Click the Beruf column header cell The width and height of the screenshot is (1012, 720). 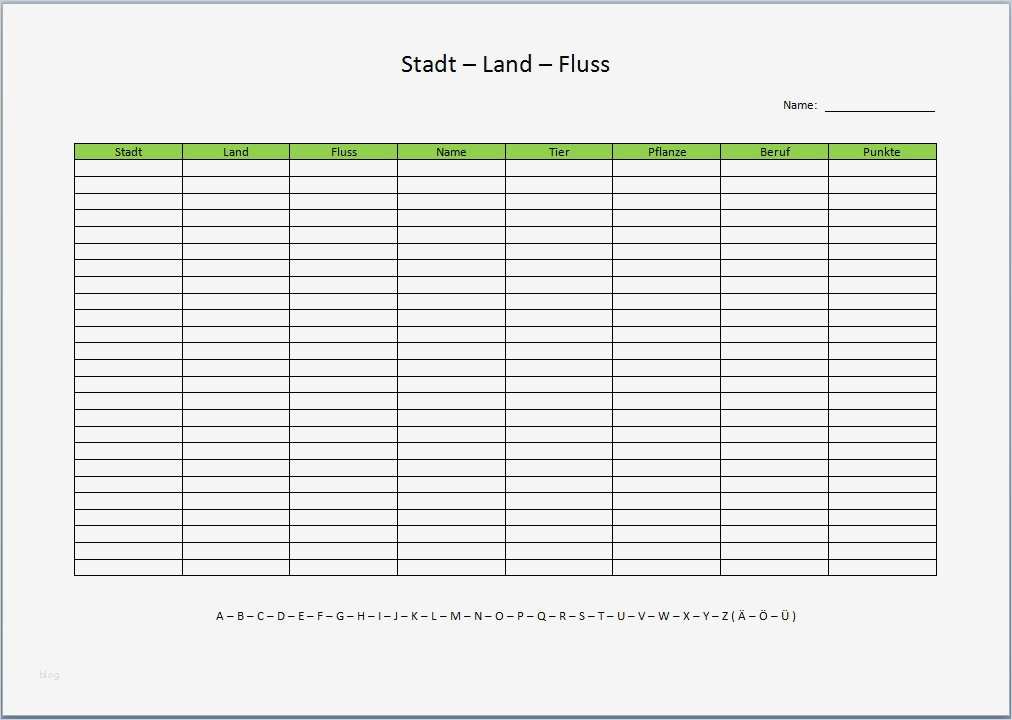click(x=774, y=152)
